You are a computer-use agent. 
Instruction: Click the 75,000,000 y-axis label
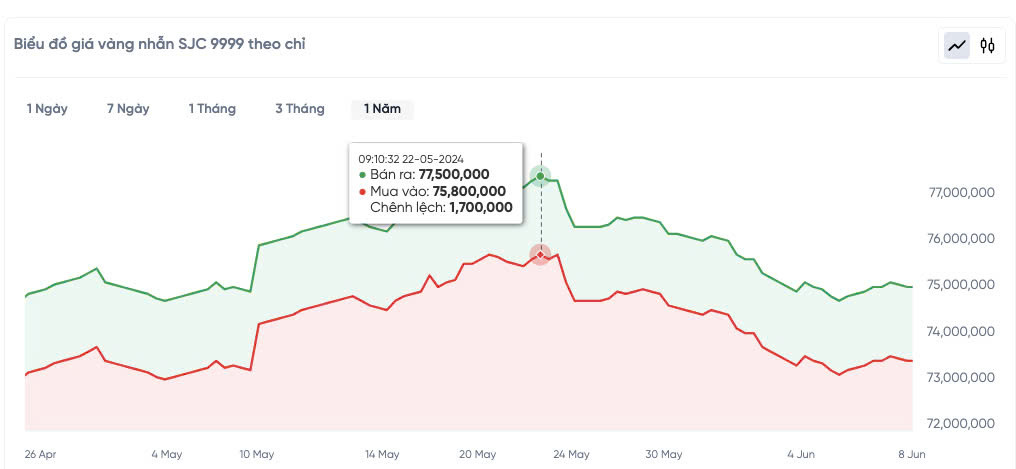pos(961,285)
